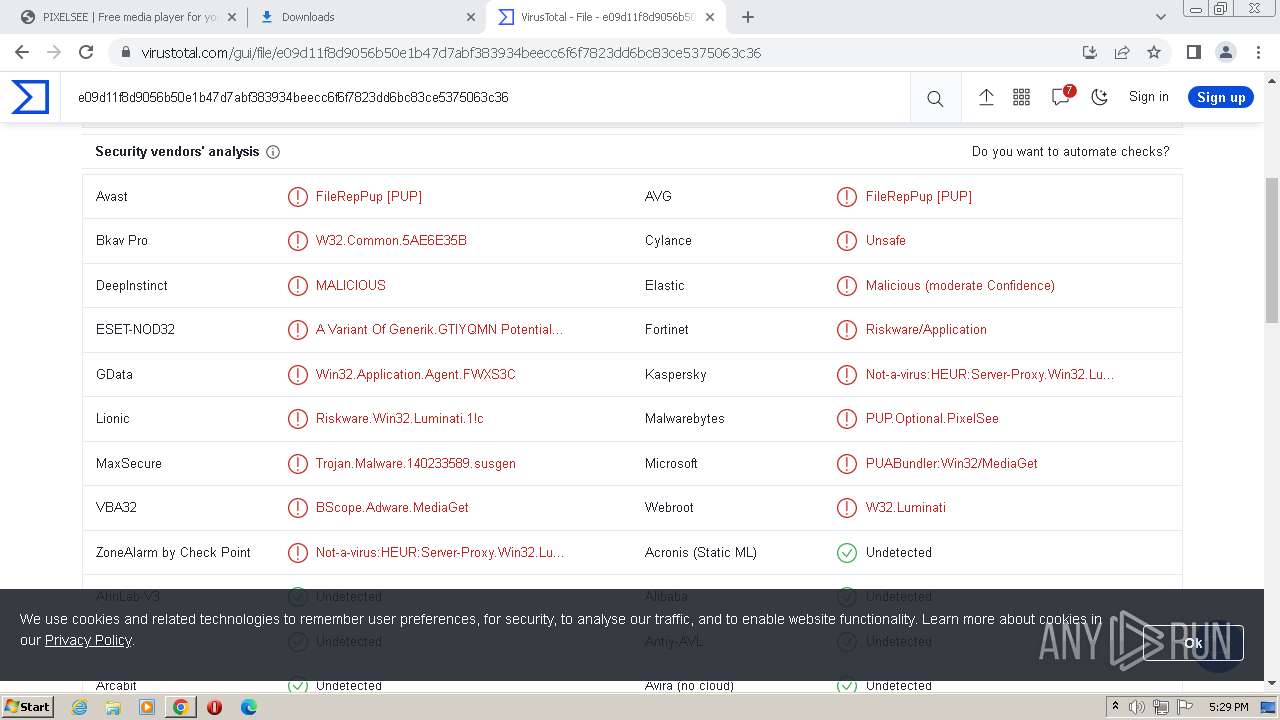Click the Kaspersky detection alert icon

847,375
